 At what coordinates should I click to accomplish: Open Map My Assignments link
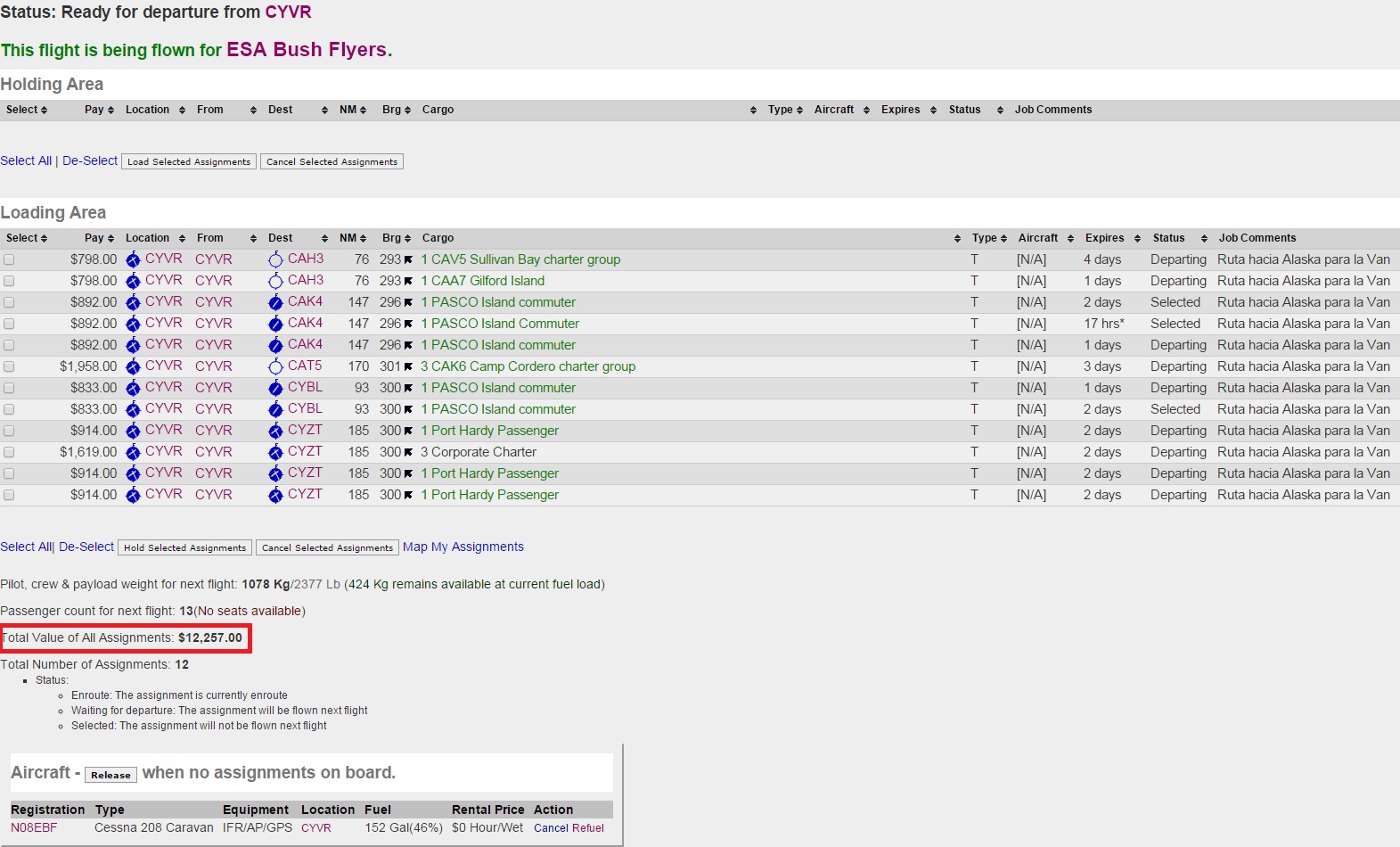[463, 547]
